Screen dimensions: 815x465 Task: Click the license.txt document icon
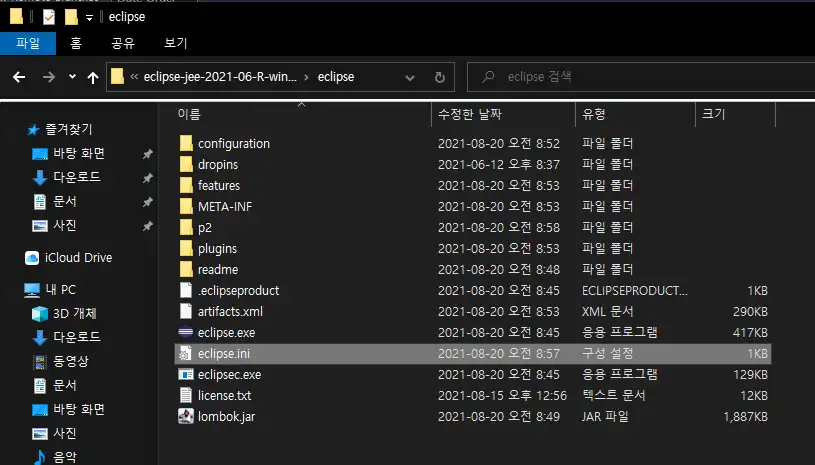pos(186,395)
